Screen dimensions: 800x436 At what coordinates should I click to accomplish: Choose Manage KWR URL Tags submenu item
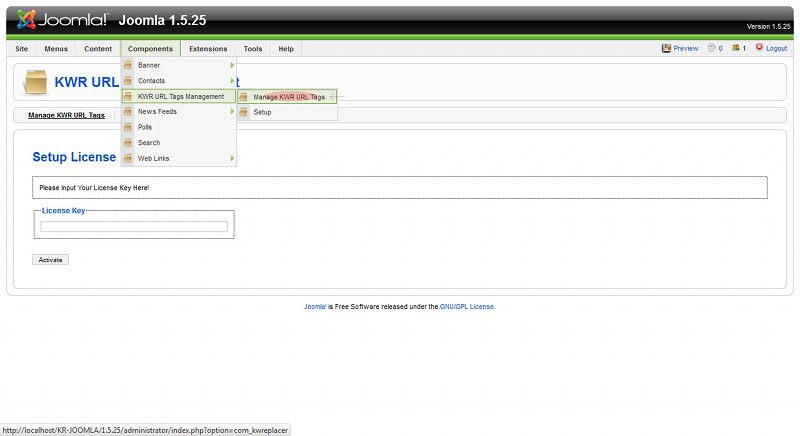[287, 97]
